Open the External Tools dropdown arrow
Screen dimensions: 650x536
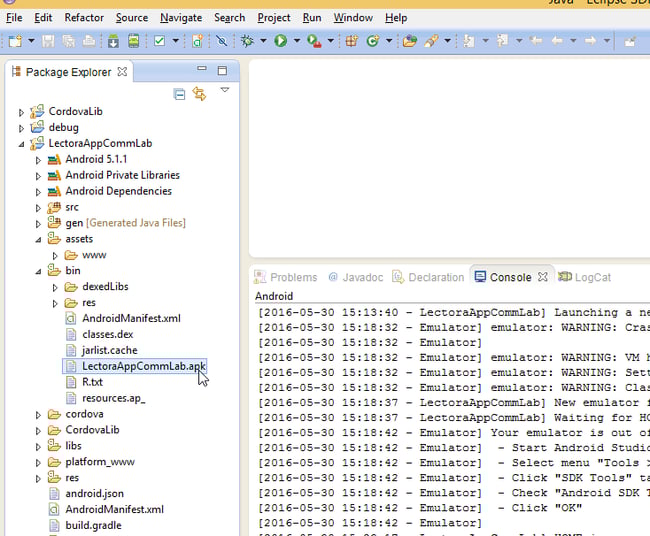[330, 41]
